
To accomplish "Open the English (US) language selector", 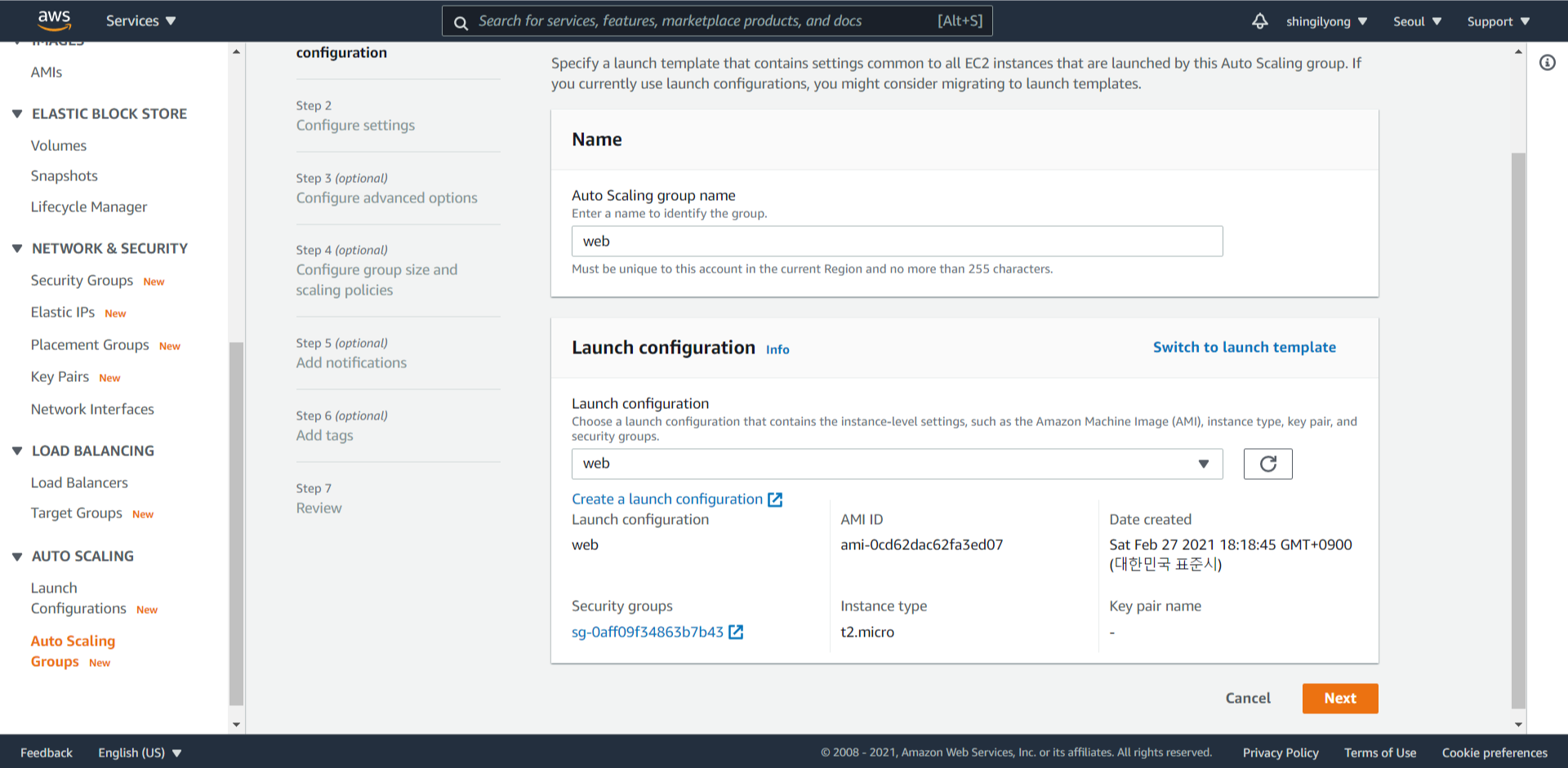I will pyautogui.click(x=140, y=752).
